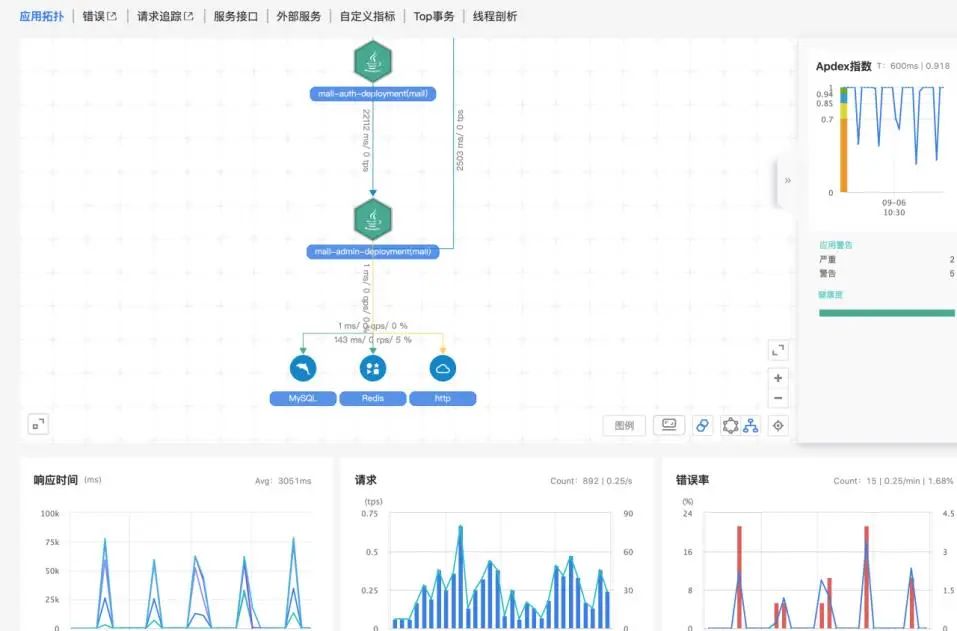This screenshot has width=957, height=631.
Task: Switch to 服务接口 tab
Action: [x=235, y=16]
